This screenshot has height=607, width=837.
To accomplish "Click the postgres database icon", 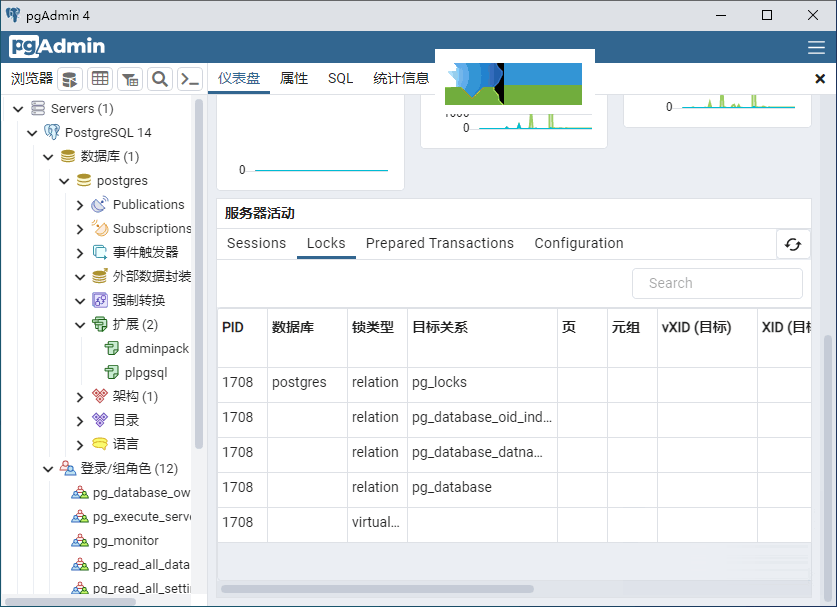I will point(84,180).
